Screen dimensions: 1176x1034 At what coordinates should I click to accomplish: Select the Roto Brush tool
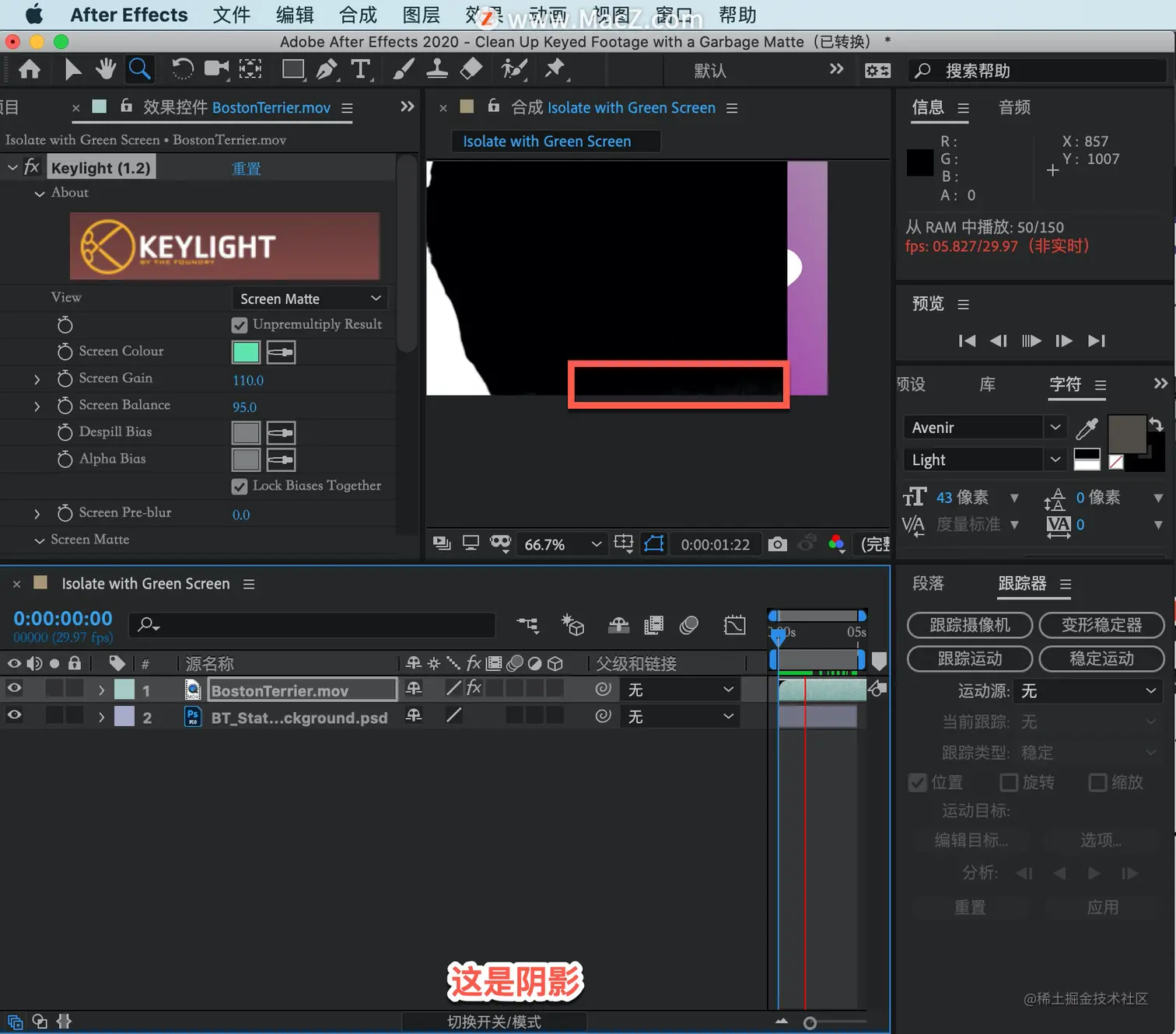tap(514, 69)
